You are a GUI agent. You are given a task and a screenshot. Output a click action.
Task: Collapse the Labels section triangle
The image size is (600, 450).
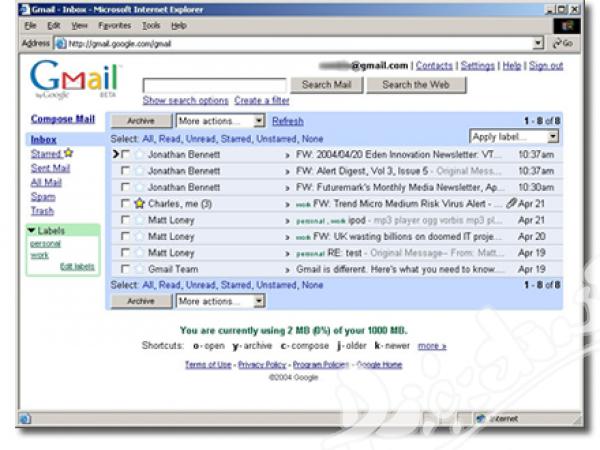(x=32, y=230)
